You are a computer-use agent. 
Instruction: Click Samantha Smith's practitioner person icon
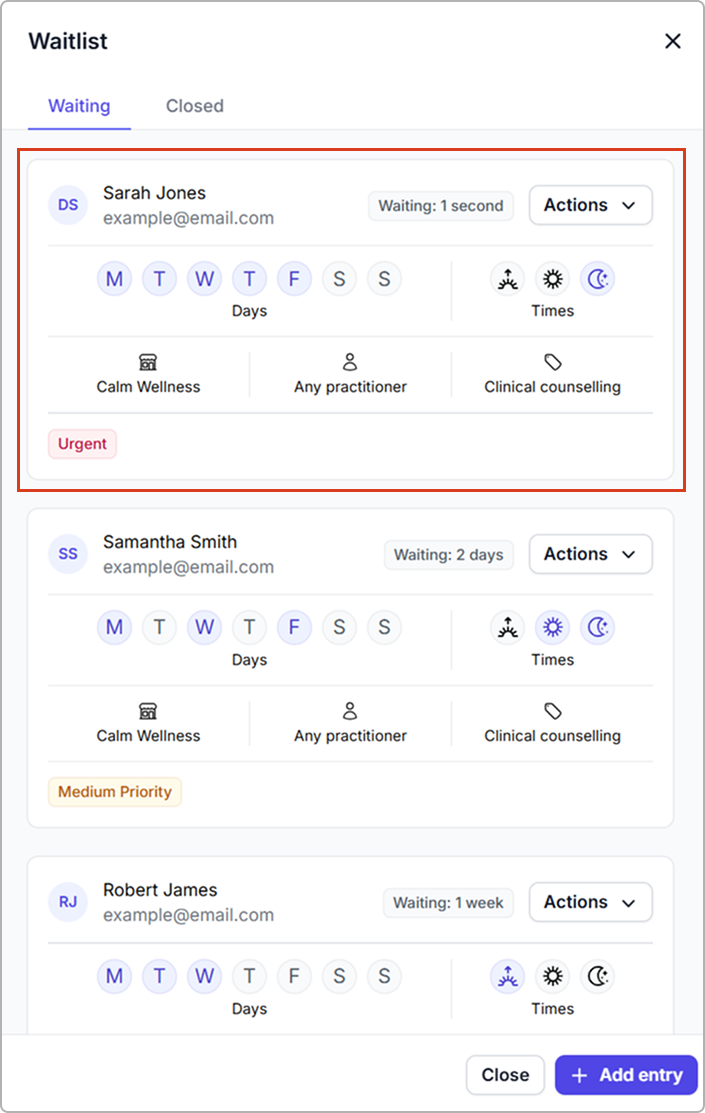pyautogui.click(x=350, y=711)
